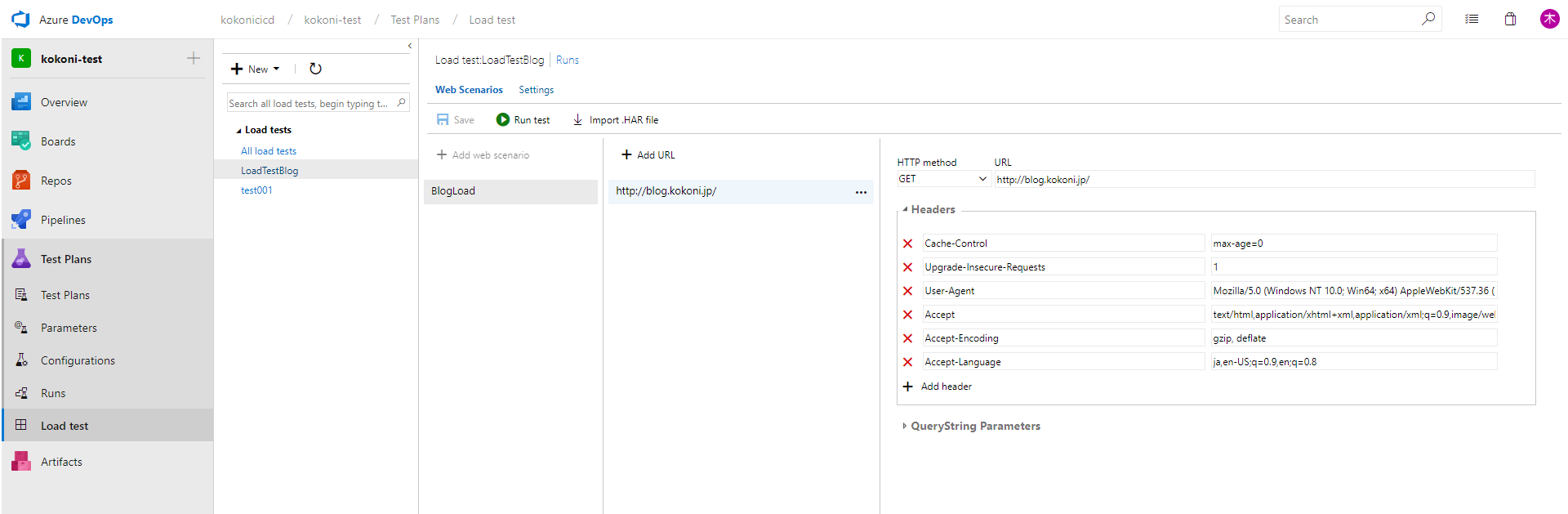1568x514 pixels.
Task: Go to kokoni-test breadcrumb
Action: [x=332, y=20]
